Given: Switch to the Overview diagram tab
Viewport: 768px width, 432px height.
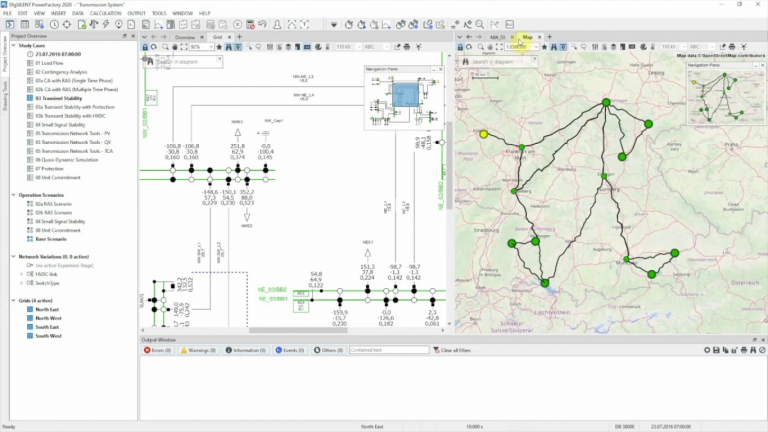Looking at the screenshot, I should (186, 36).
